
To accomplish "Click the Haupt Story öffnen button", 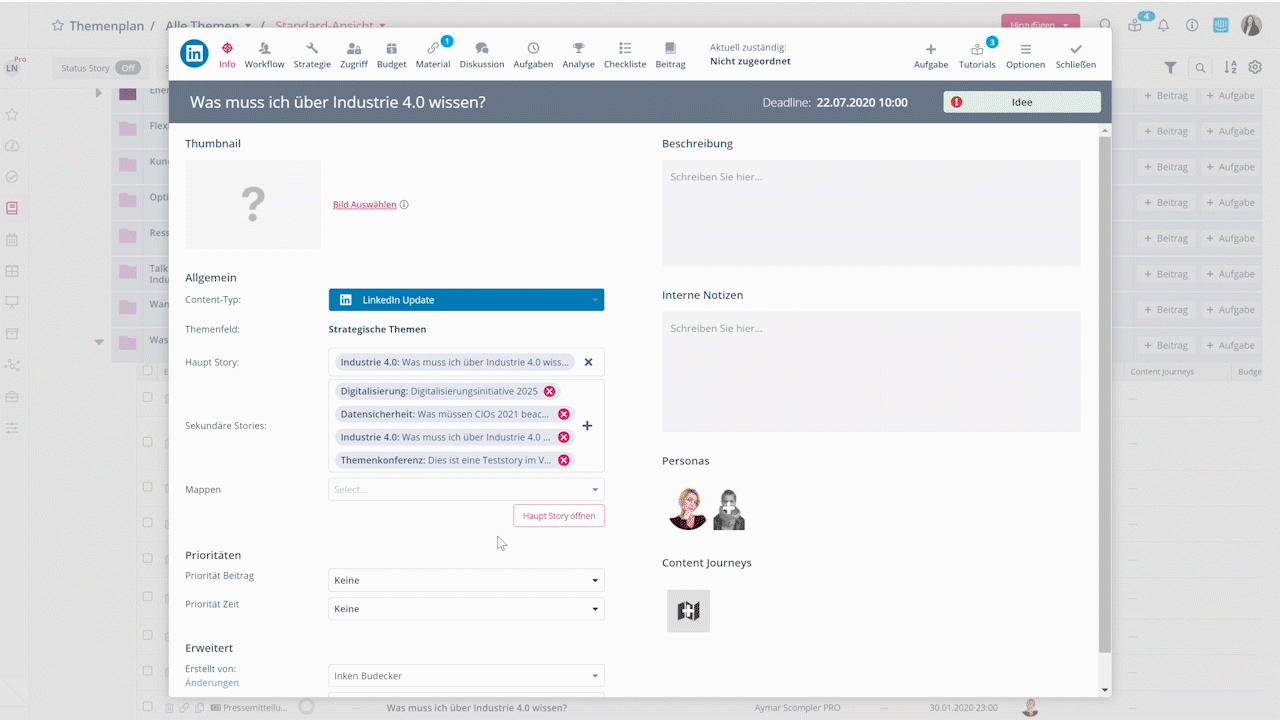I will pyautogui.click(x=558, y=516).
